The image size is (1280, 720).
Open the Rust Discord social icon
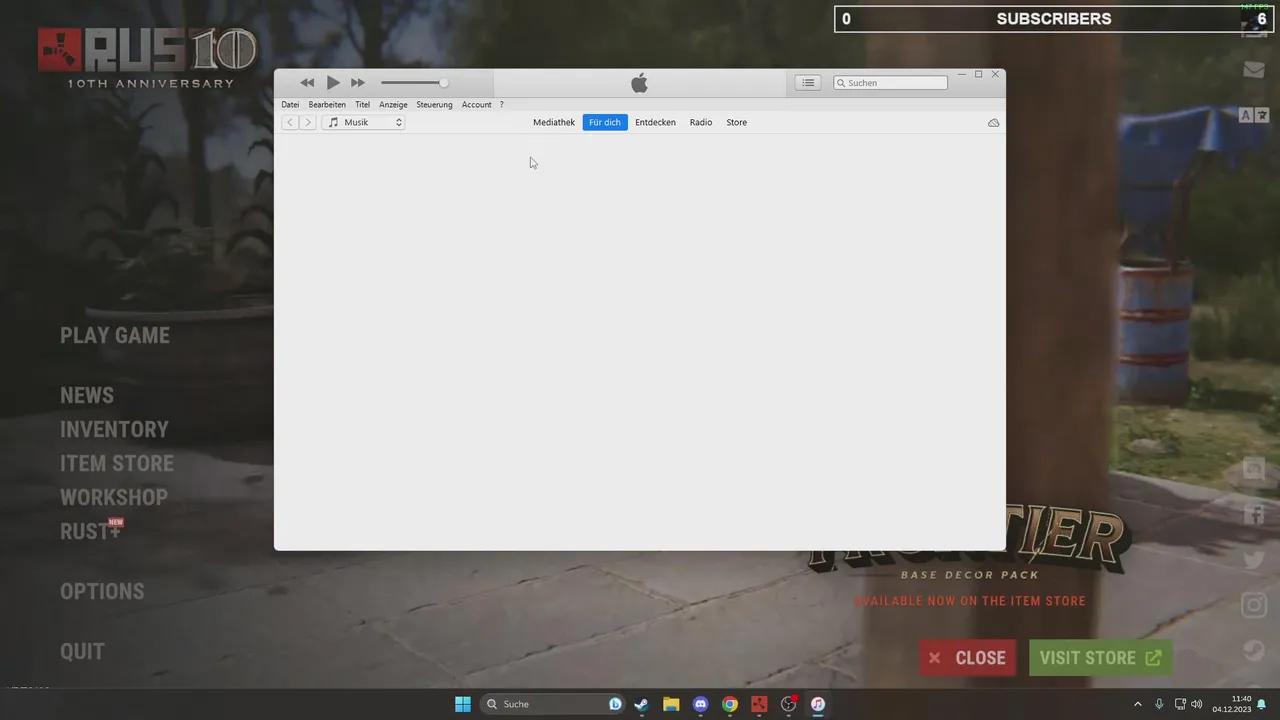1254,469
